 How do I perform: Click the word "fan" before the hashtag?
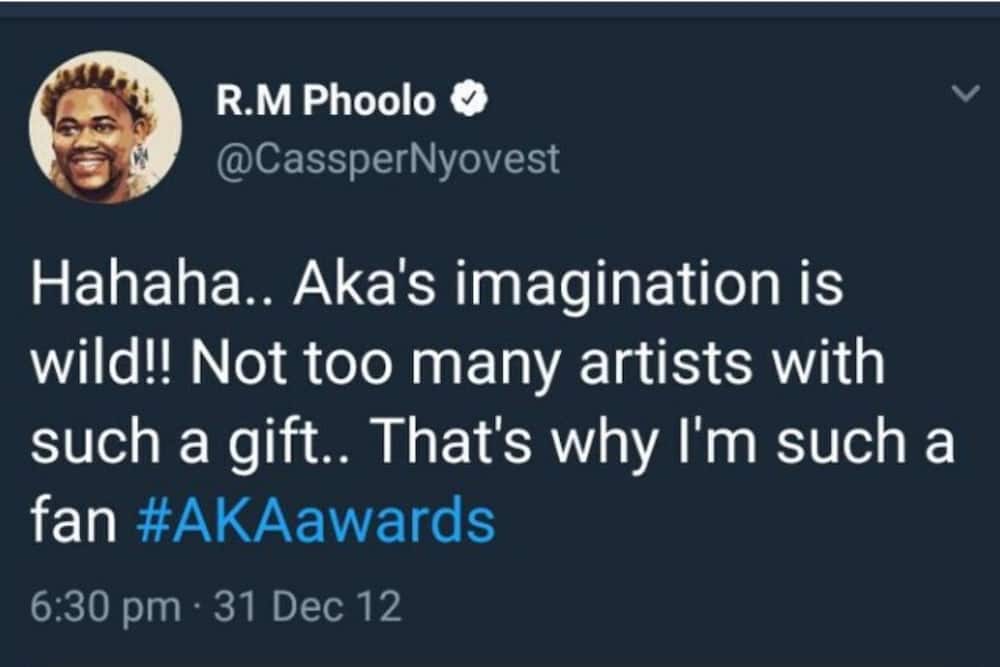(73, 520)
